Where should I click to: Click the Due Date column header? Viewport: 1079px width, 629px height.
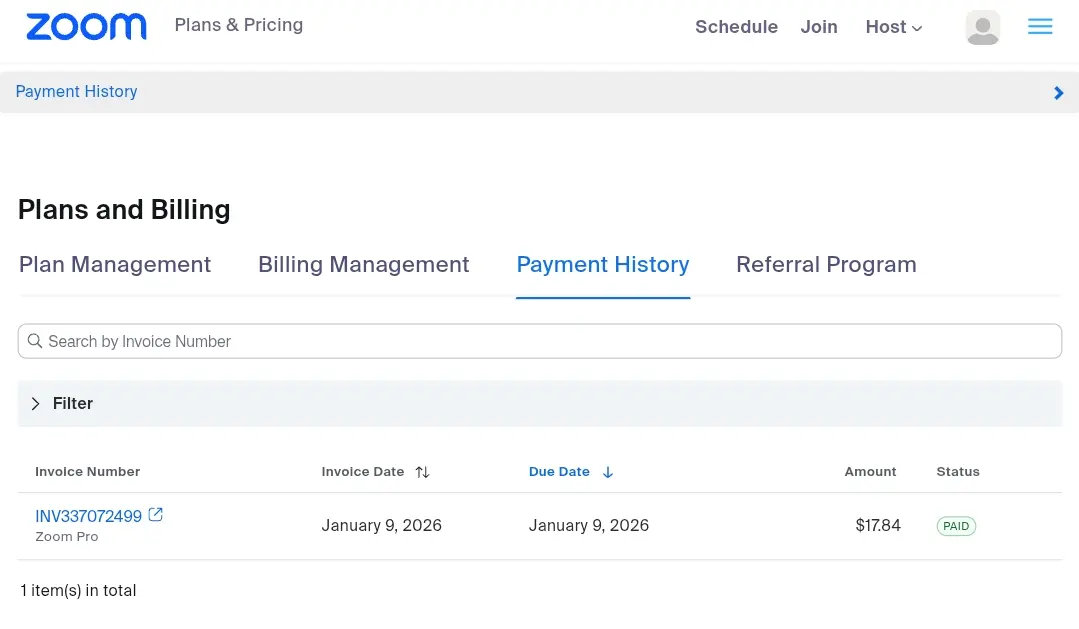tap(559, 471)
